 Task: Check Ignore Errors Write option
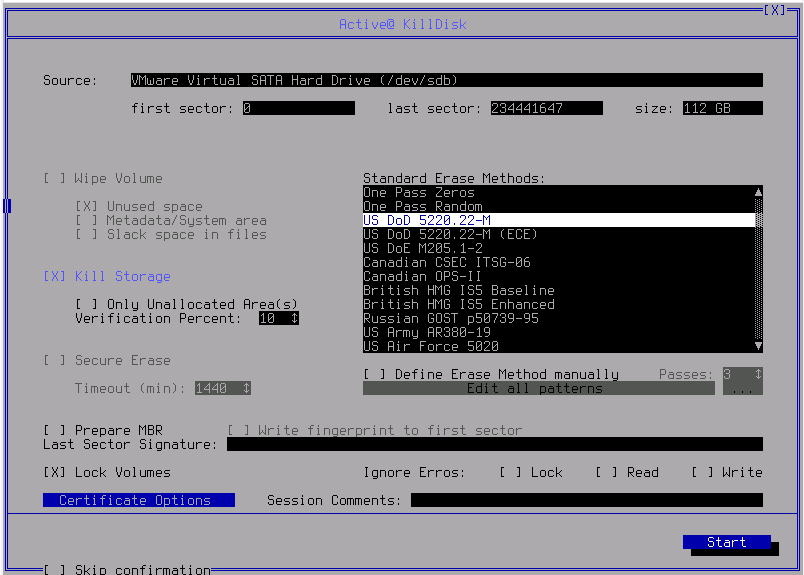702,472
